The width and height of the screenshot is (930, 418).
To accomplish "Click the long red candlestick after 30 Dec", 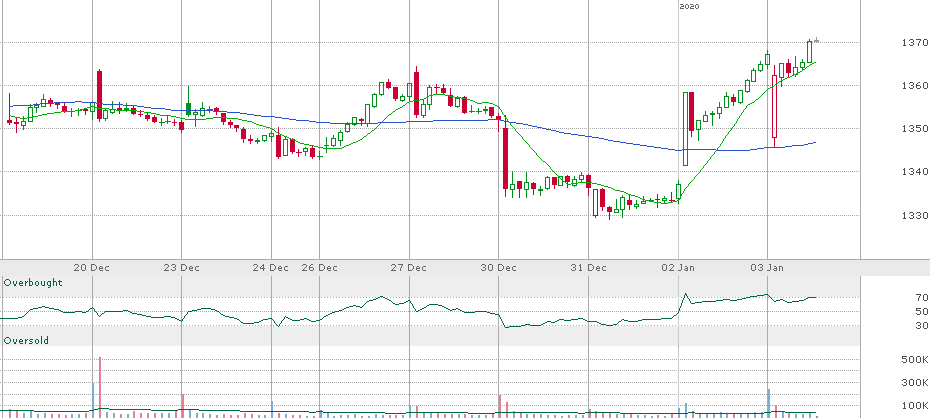I will point(505,158).
